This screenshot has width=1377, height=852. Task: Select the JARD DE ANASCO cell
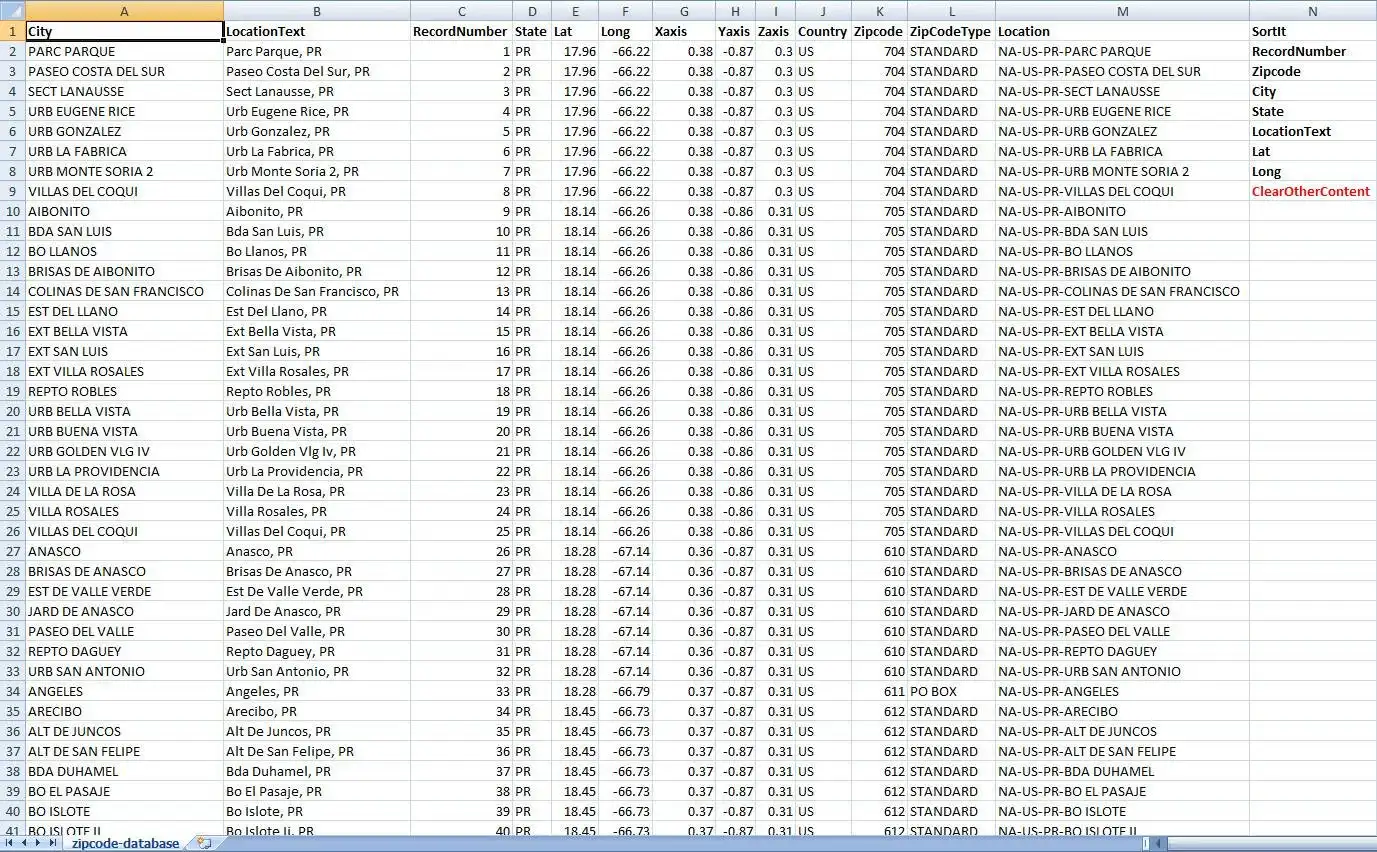point(124,612)
